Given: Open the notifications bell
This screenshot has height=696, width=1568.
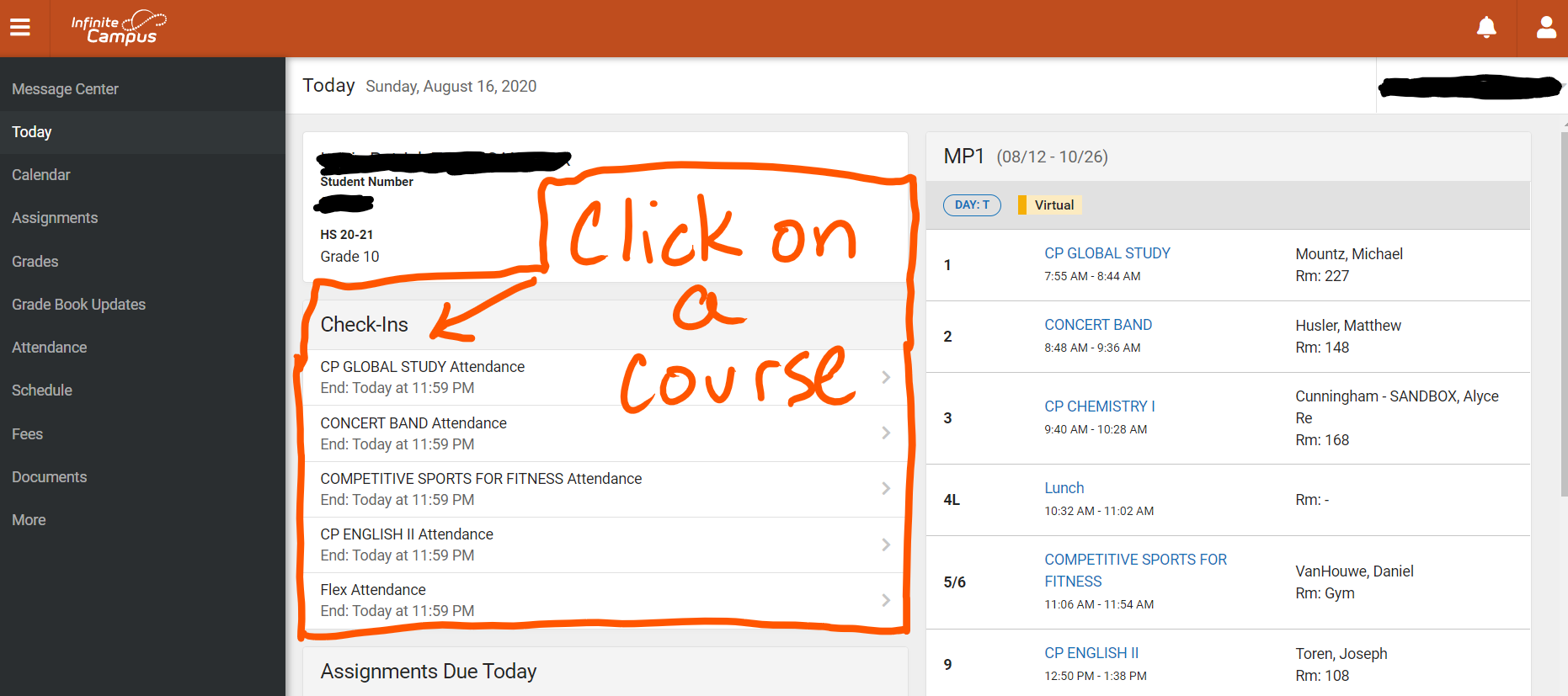Looking at the screenshot, I should coord(1486,28).
